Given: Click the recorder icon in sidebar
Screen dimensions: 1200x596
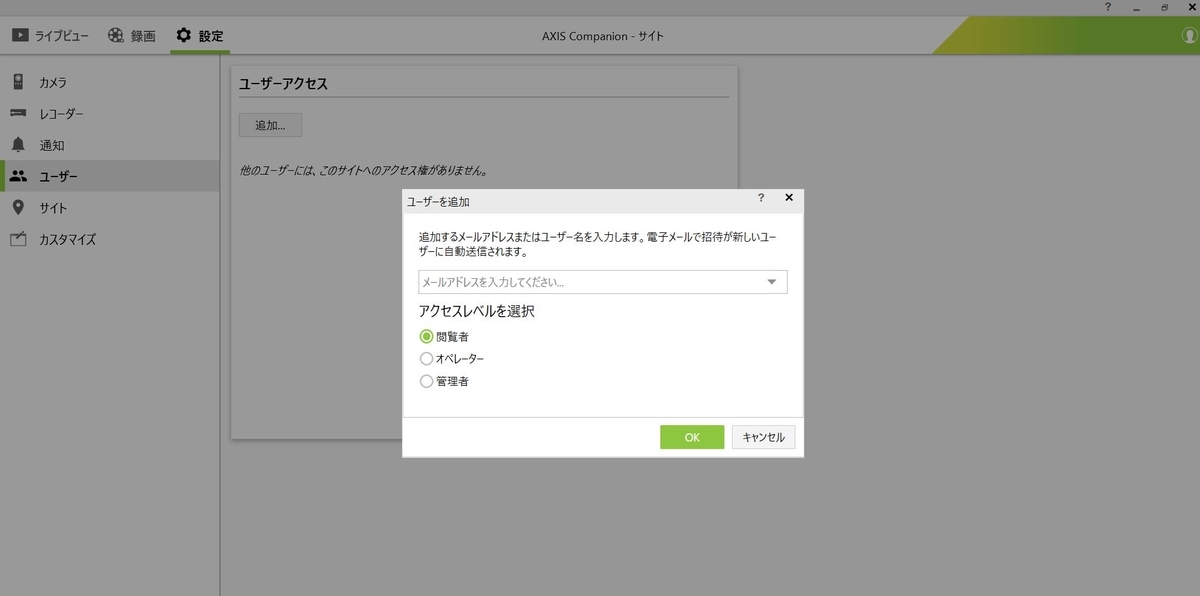Looking at the screenshot, I should 18,113.
